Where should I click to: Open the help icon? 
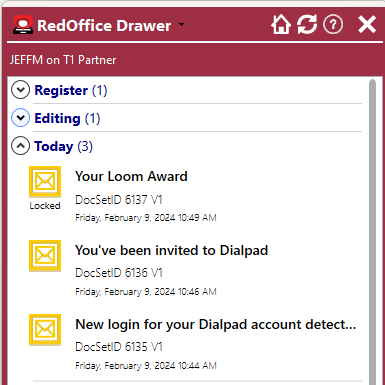[x=333, y=25]
